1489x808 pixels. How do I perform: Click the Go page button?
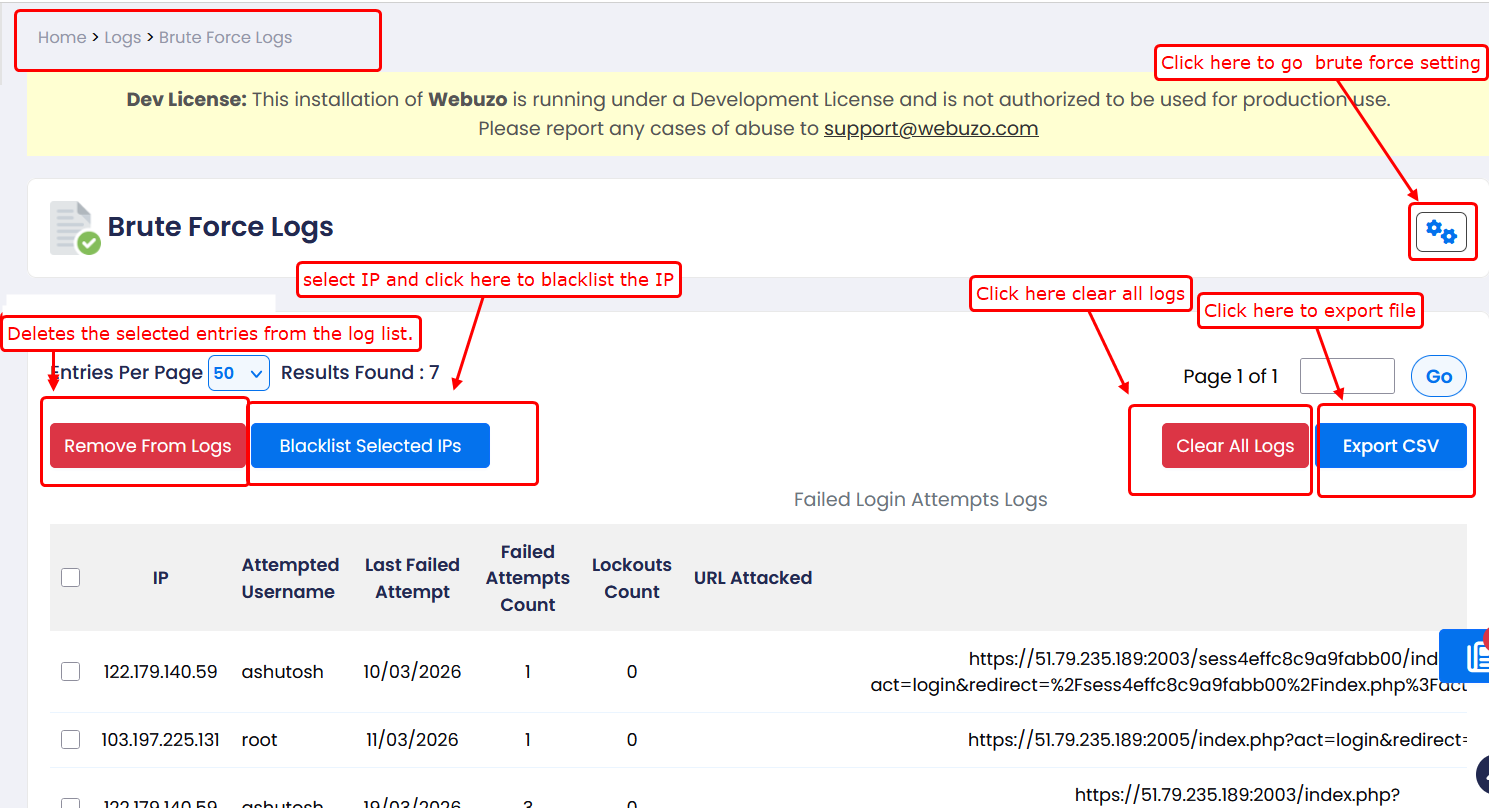pyautogui.click(x=1438, y=376)
